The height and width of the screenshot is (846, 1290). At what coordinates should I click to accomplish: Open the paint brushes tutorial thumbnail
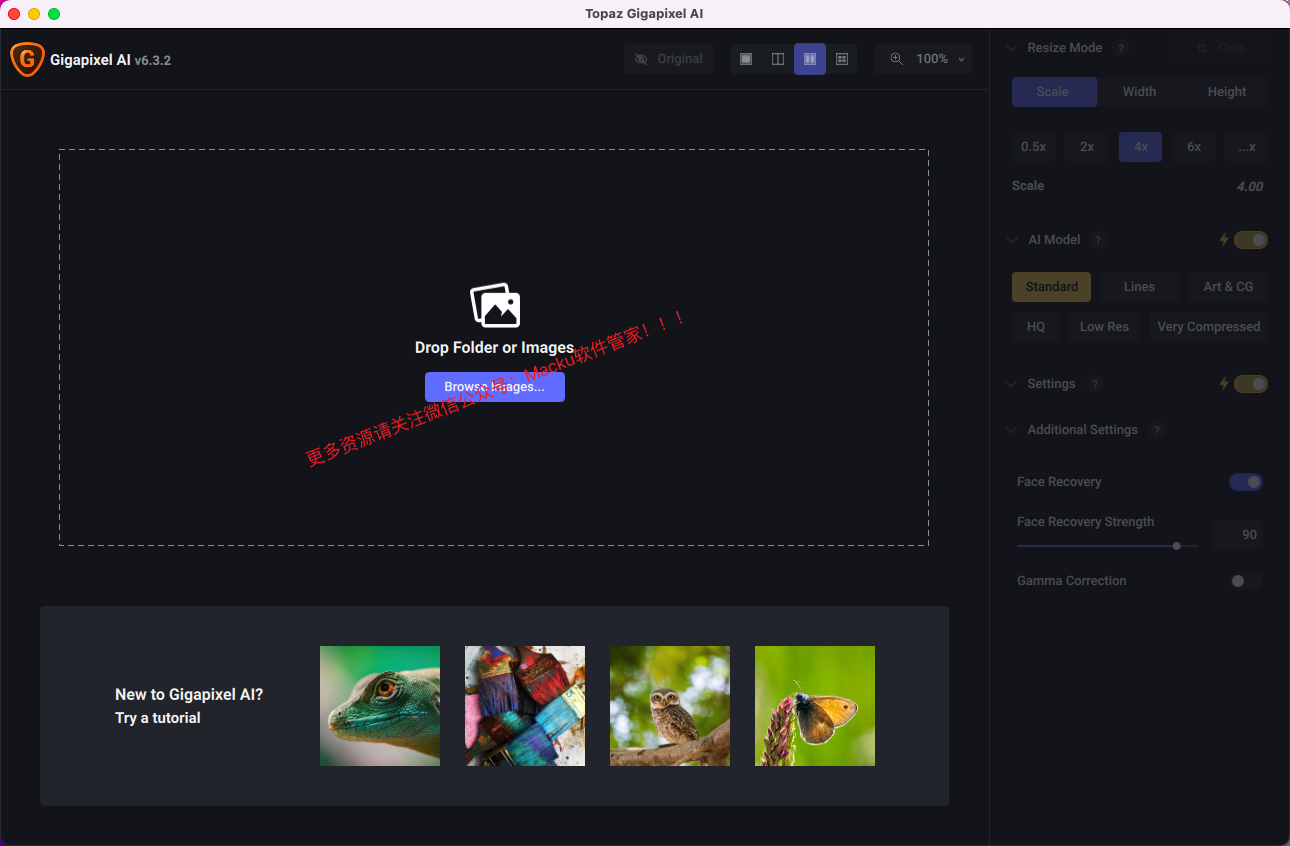tap(525, 706)
